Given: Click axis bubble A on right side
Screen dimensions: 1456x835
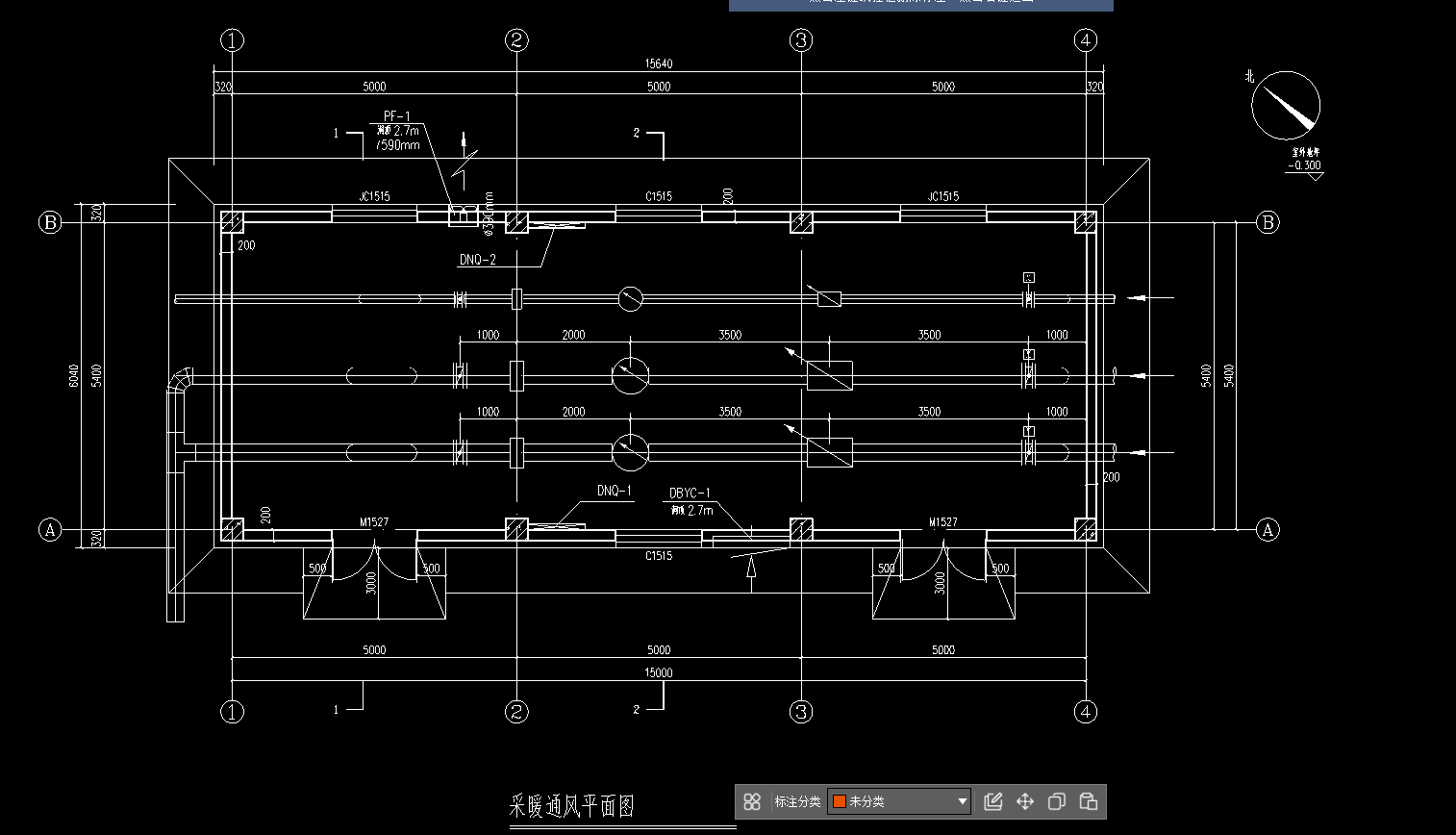Looking at the screenshot, I should tap(1268, 529).
